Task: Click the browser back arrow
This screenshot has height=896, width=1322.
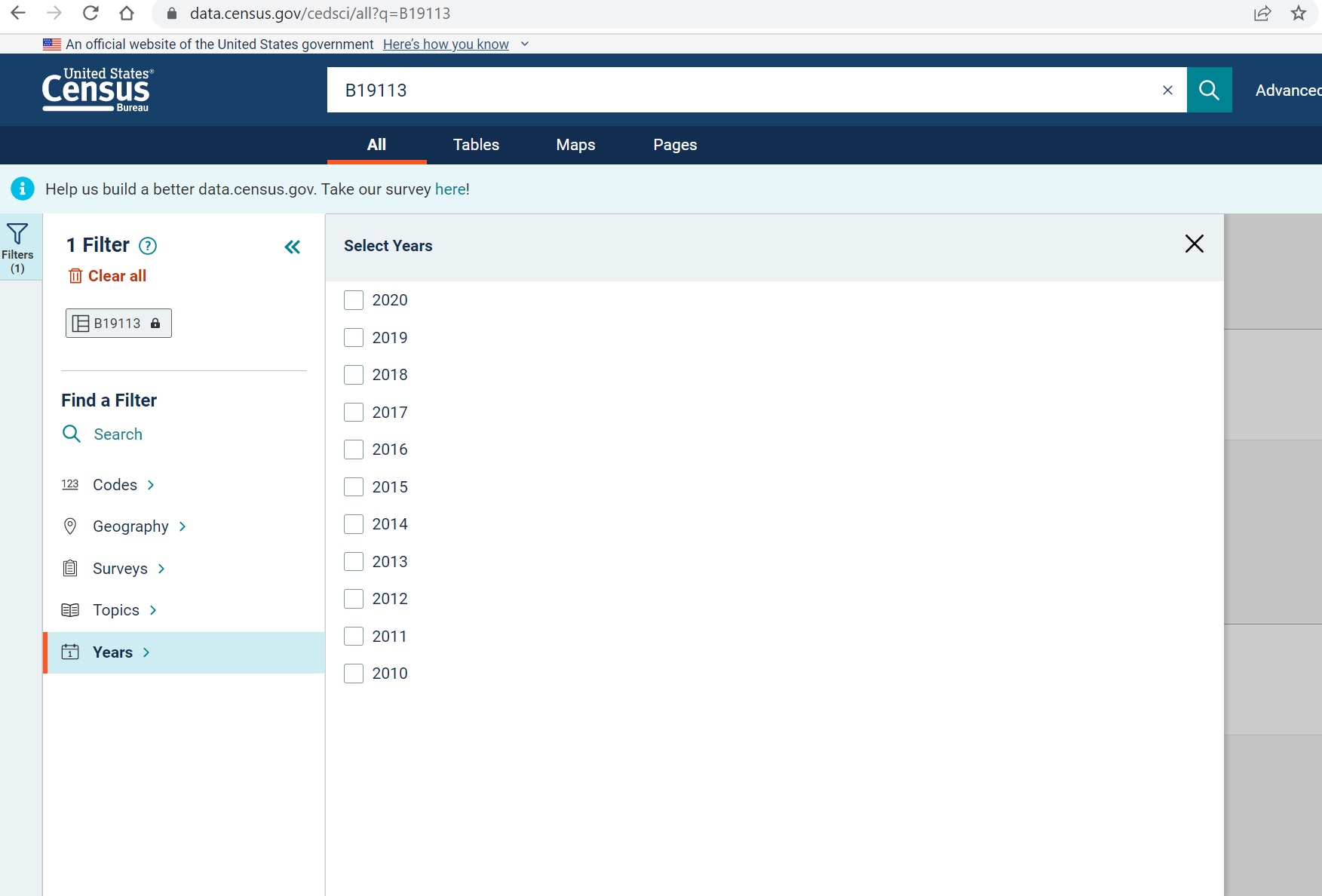Action: coord(18,13)
